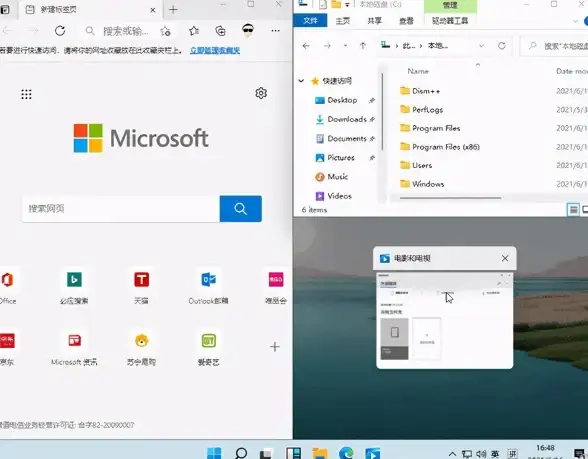Viewport: 588px width, 459px height.
Task: Select the Program Files (x86) folder
Action: pyautogui.click(x=446, y=147)
